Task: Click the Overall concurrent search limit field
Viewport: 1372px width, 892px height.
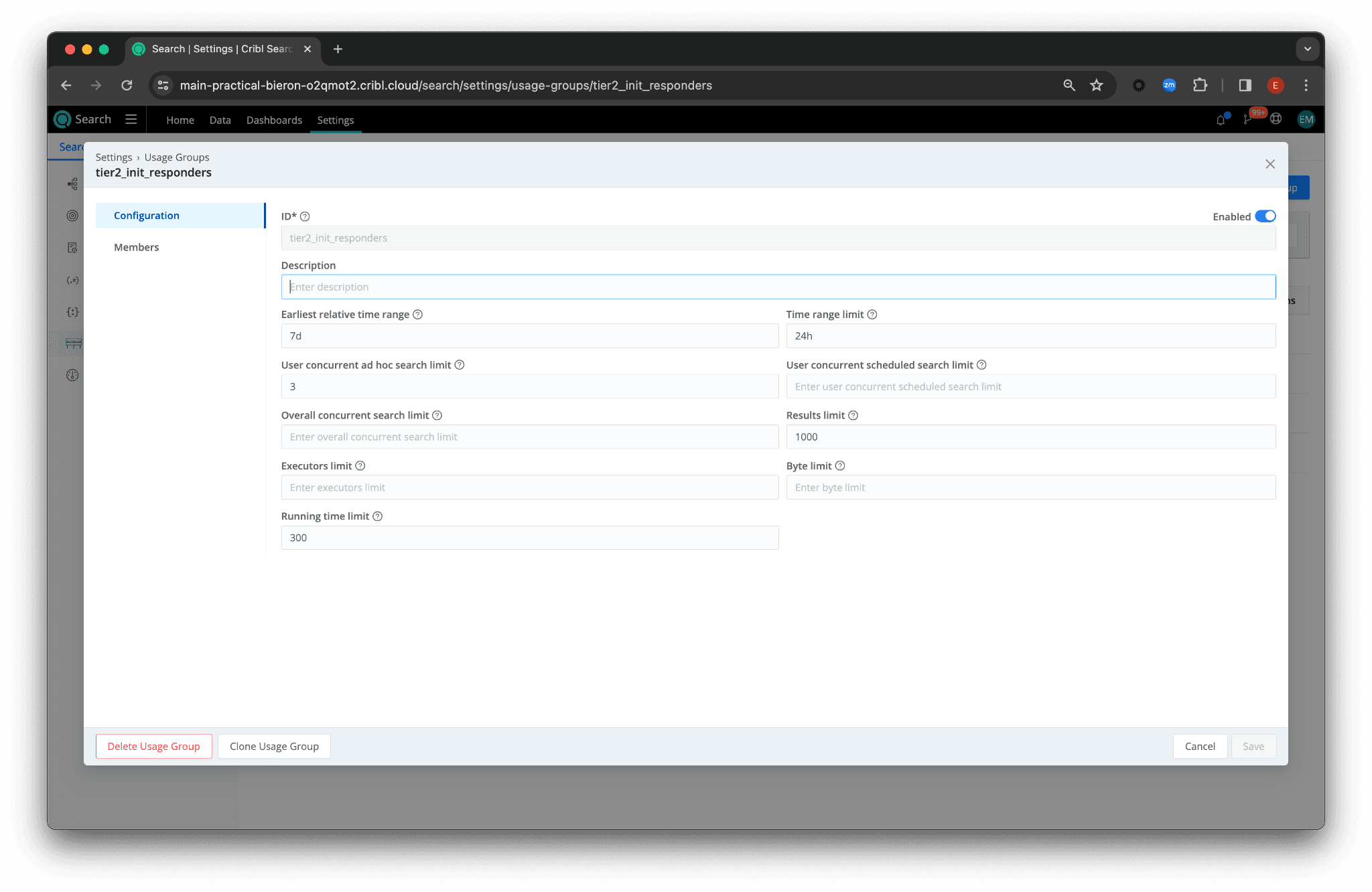Action: tap(529, 437)
